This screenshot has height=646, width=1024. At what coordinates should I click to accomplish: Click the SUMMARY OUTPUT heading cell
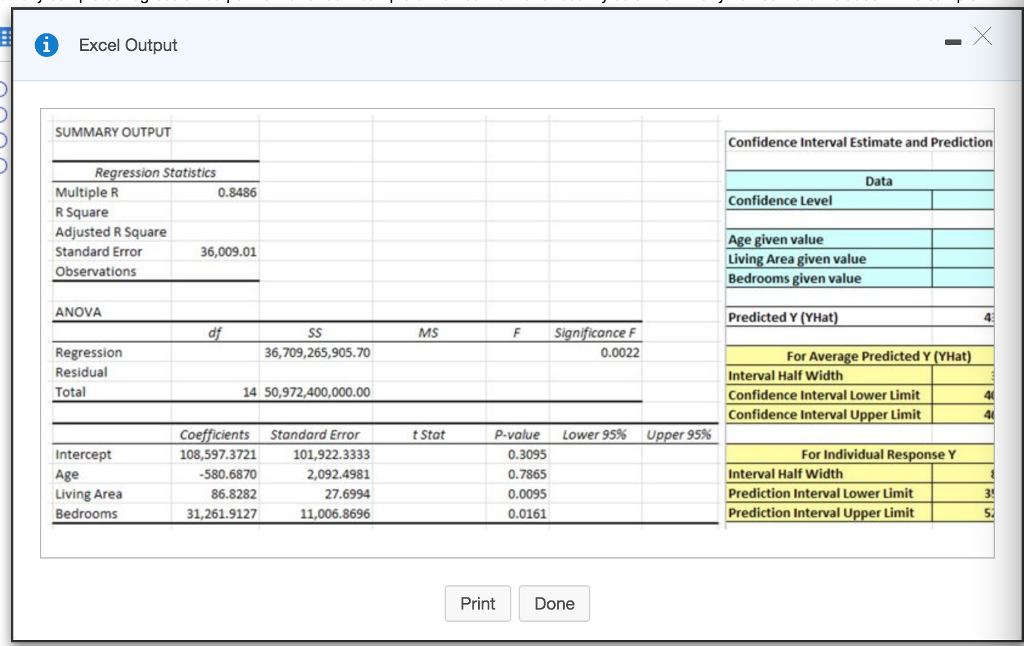113,132
